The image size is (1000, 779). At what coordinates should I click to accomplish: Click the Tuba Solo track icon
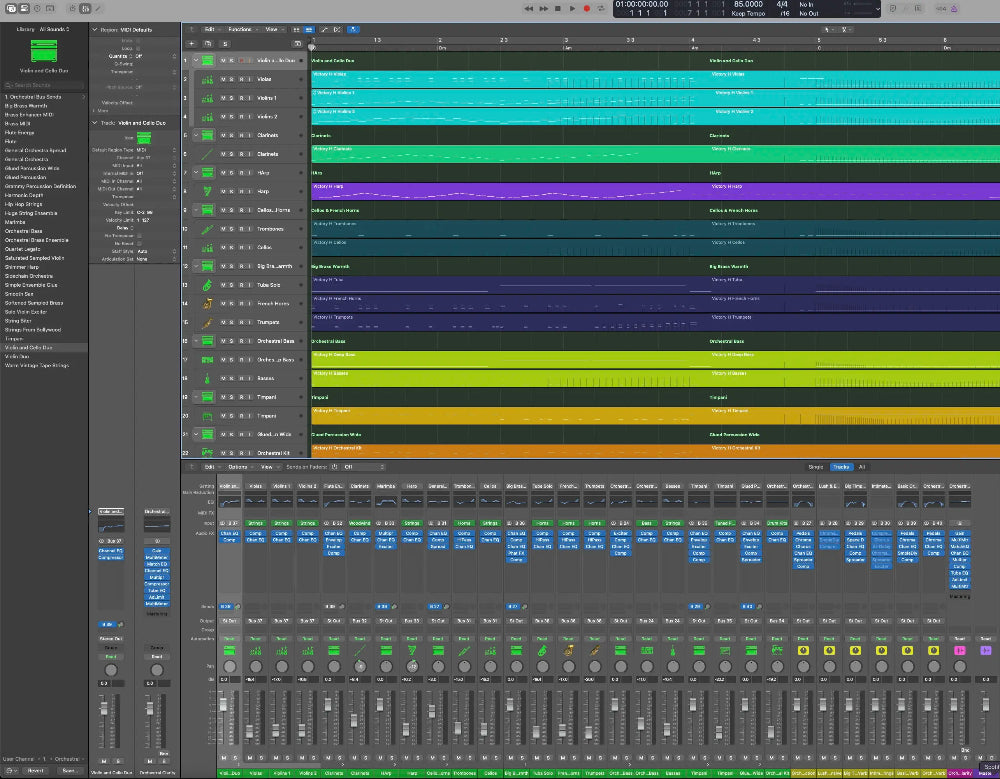(x=207, y=285)
